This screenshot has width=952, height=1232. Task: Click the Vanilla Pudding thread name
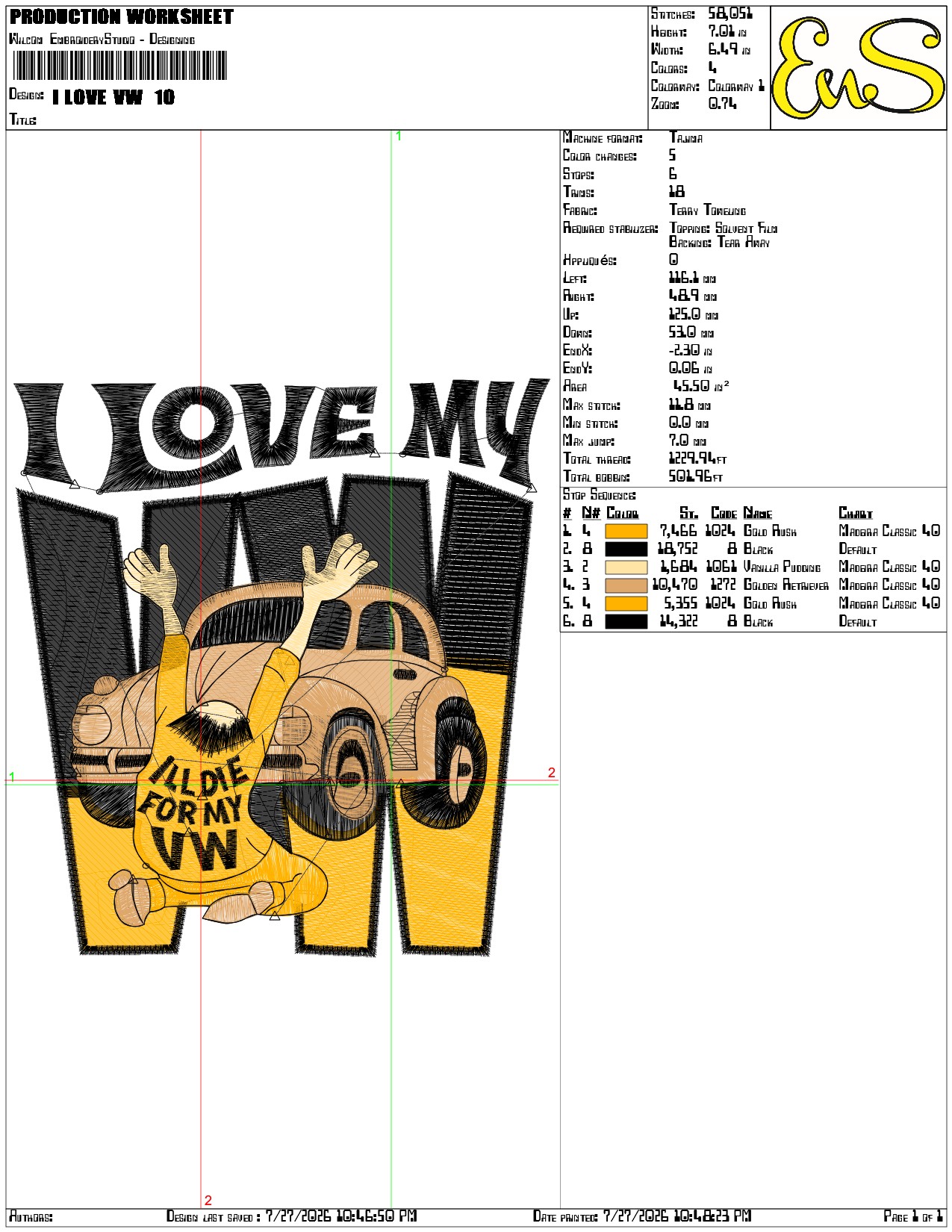pyautogui.click(x=782, y=567)
